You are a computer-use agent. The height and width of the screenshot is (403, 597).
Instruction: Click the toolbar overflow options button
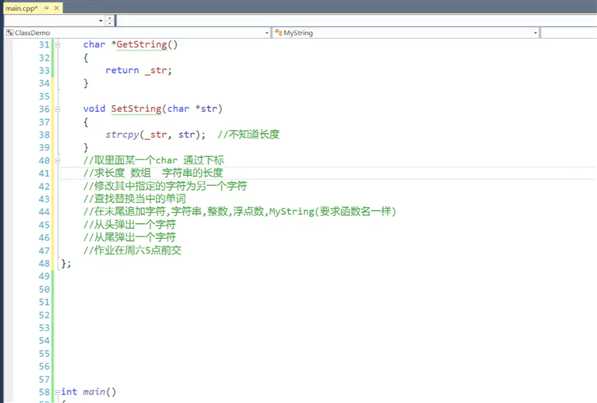pos(109,21)
